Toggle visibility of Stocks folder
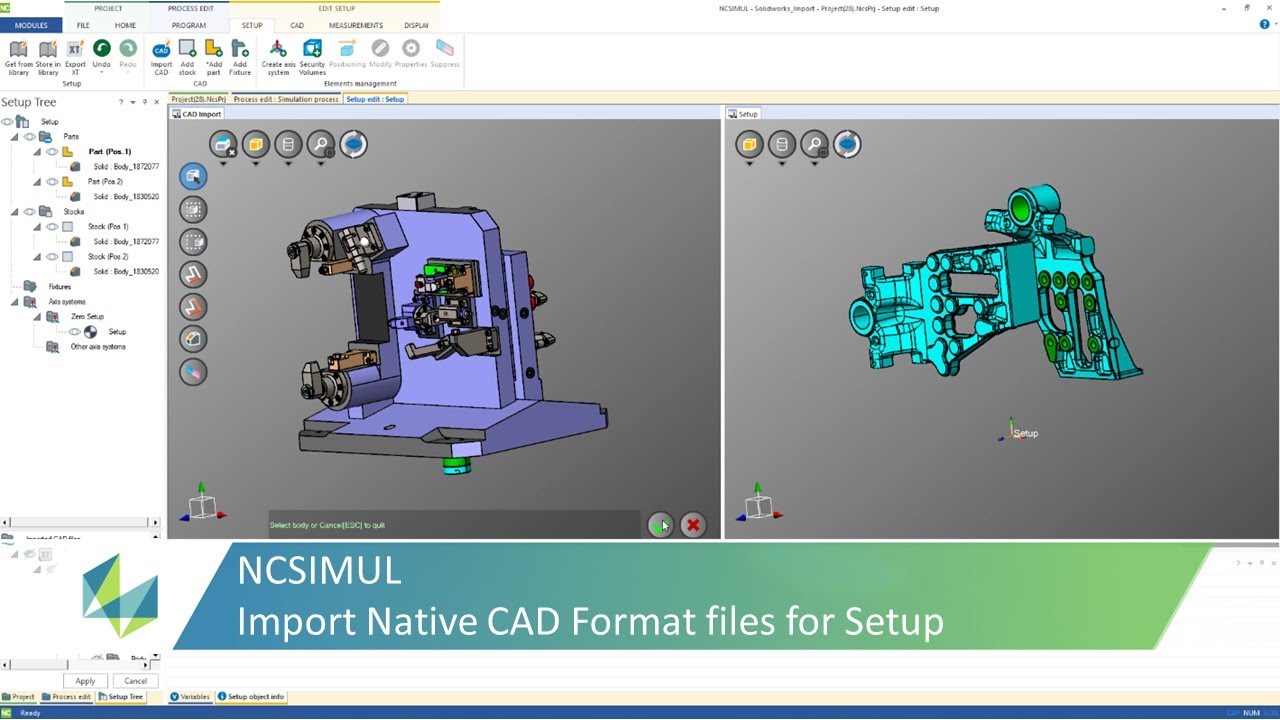The height and width of the screenshot is (720, 1280). click(x=29, y=212)
